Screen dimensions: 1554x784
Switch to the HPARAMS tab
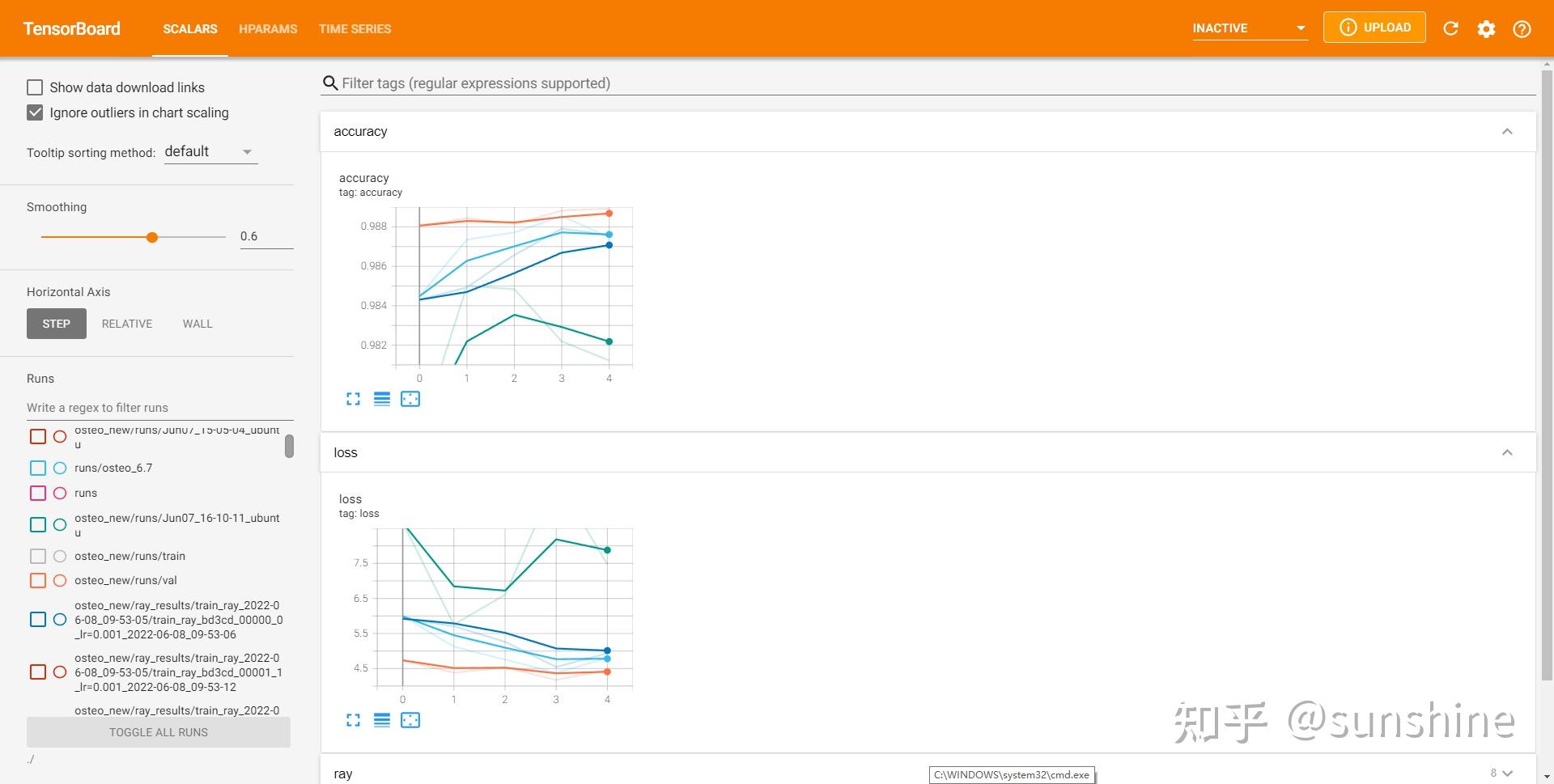coord(268,28)
